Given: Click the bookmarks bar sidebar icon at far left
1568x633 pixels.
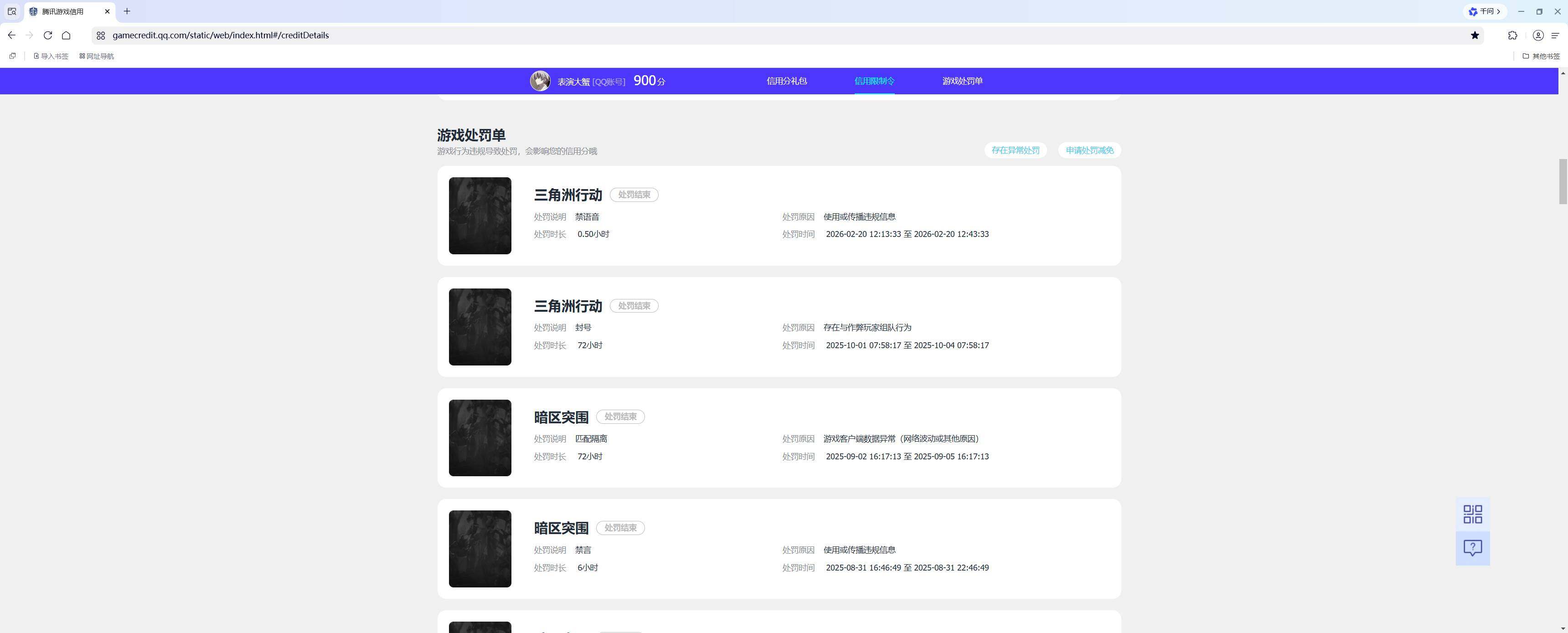Looking at the screenshot, I should pyautogui.click(x=12, y=56).
